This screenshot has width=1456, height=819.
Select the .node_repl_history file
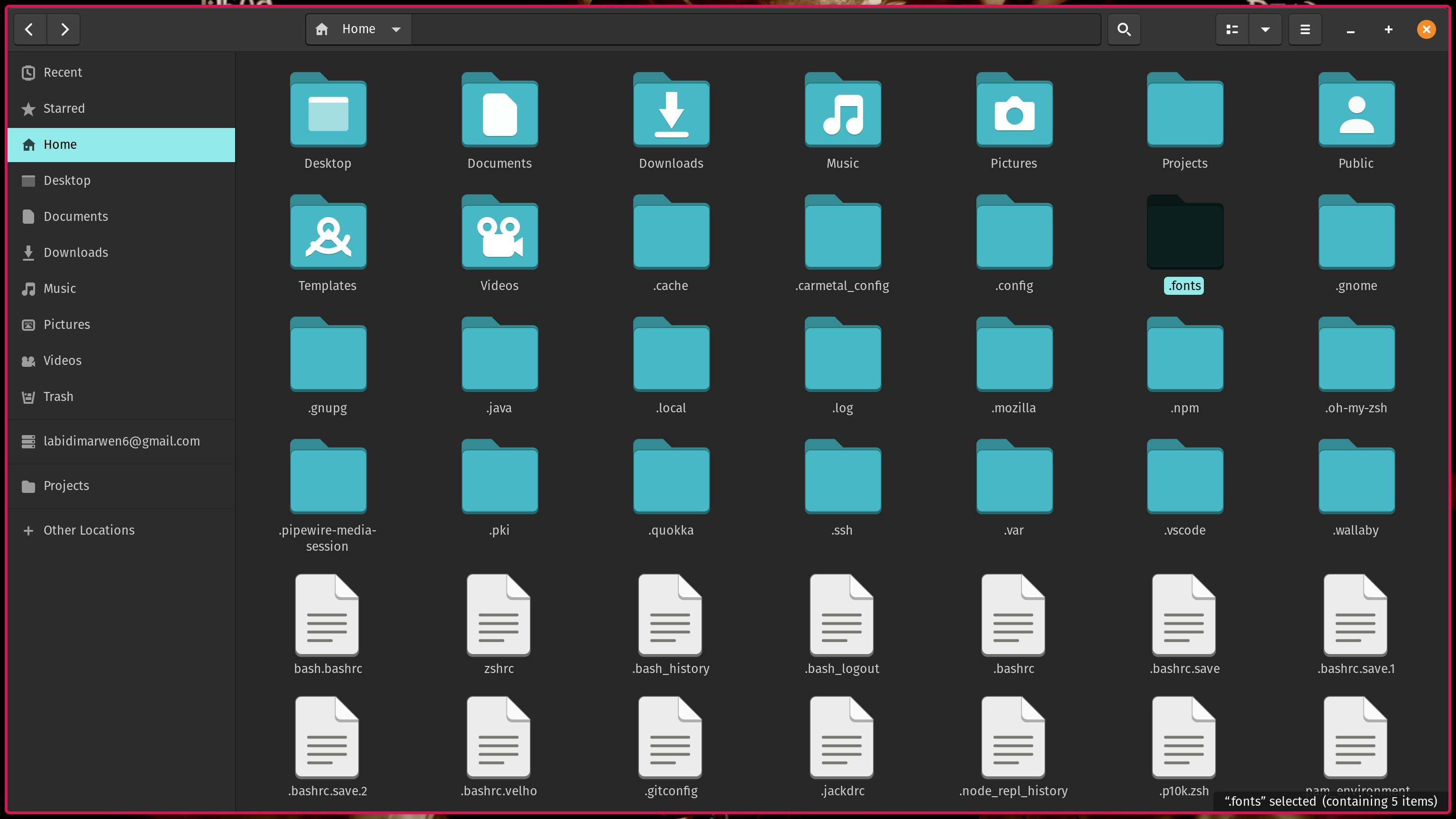(x=1013, y=737)
